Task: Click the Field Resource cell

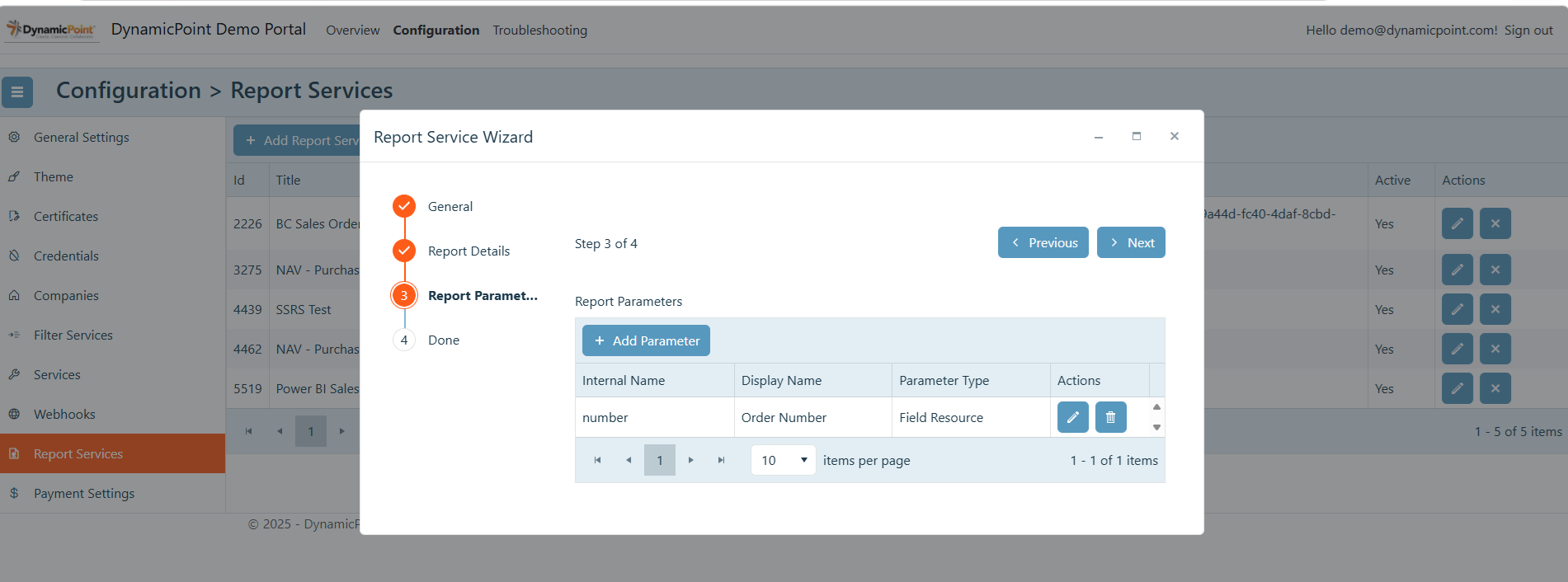Action: pos(972,417)
